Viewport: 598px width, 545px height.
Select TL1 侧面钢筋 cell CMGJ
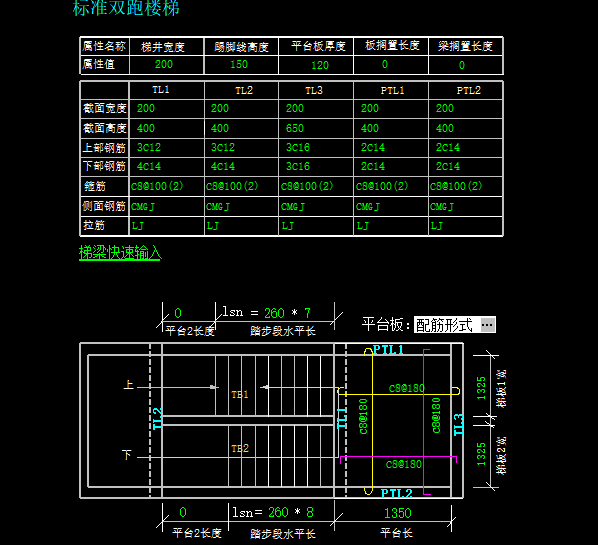143,207
